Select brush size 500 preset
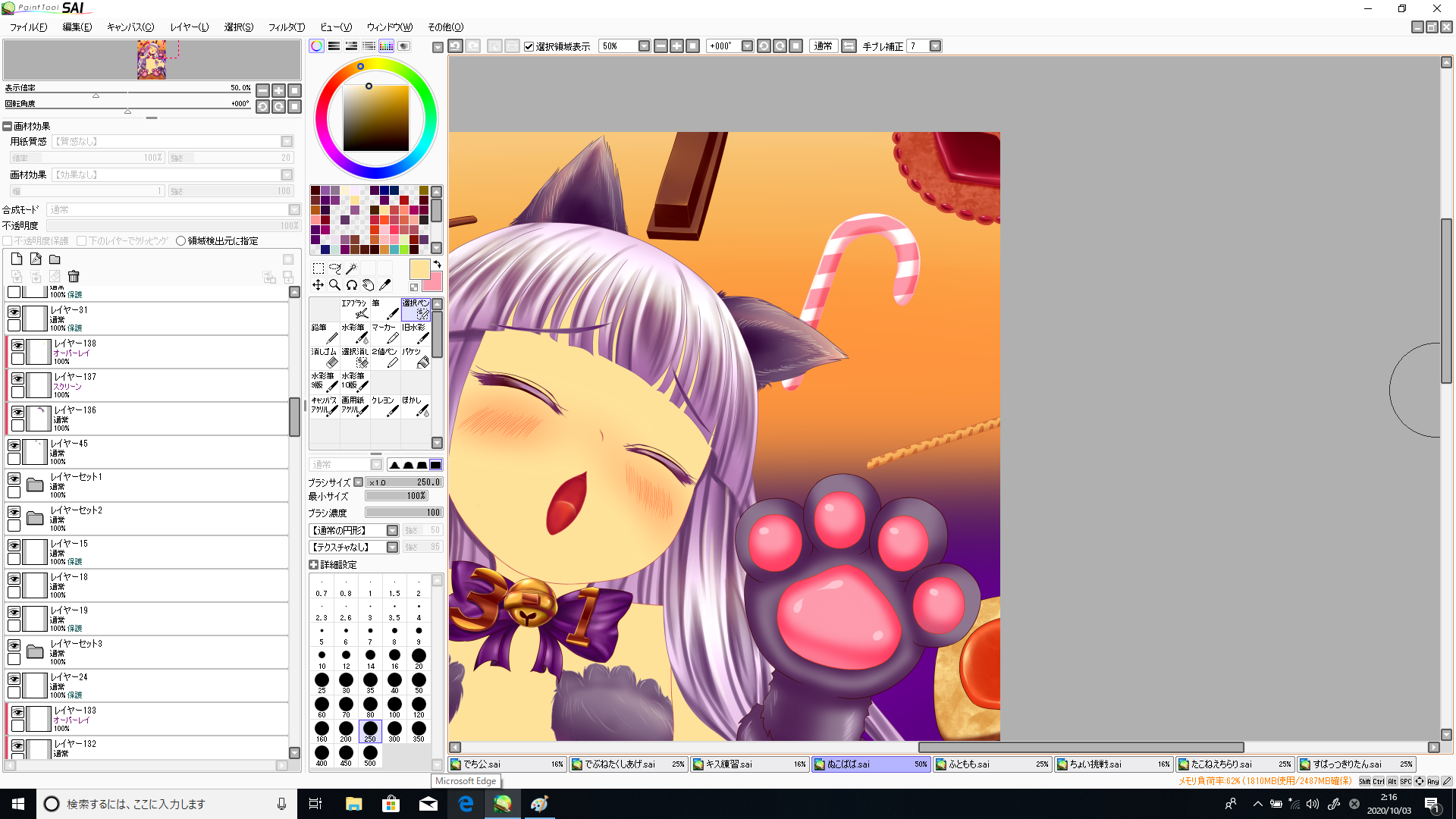The height and width of the screenshot is (819, 1456). (370, 756)
